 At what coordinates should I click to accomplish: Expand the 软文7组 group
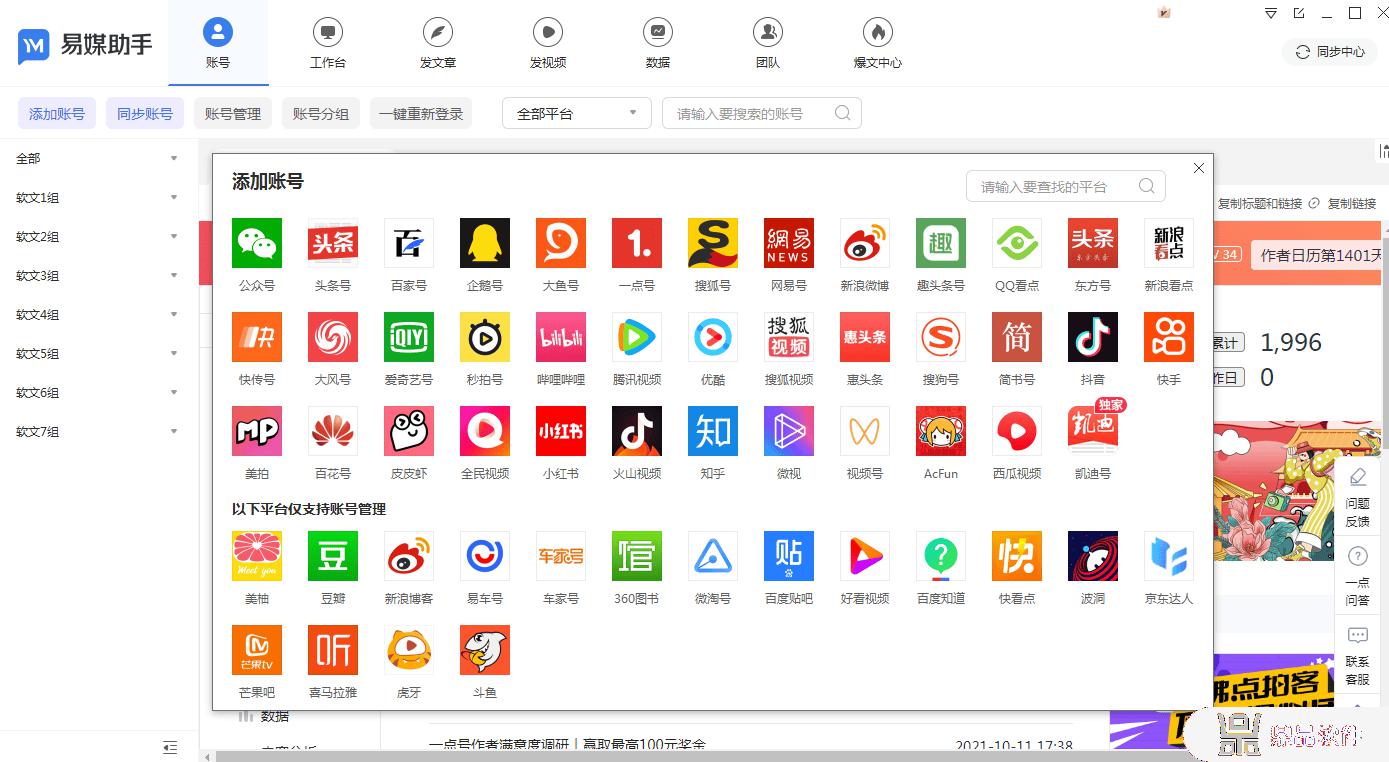point(174,432)
